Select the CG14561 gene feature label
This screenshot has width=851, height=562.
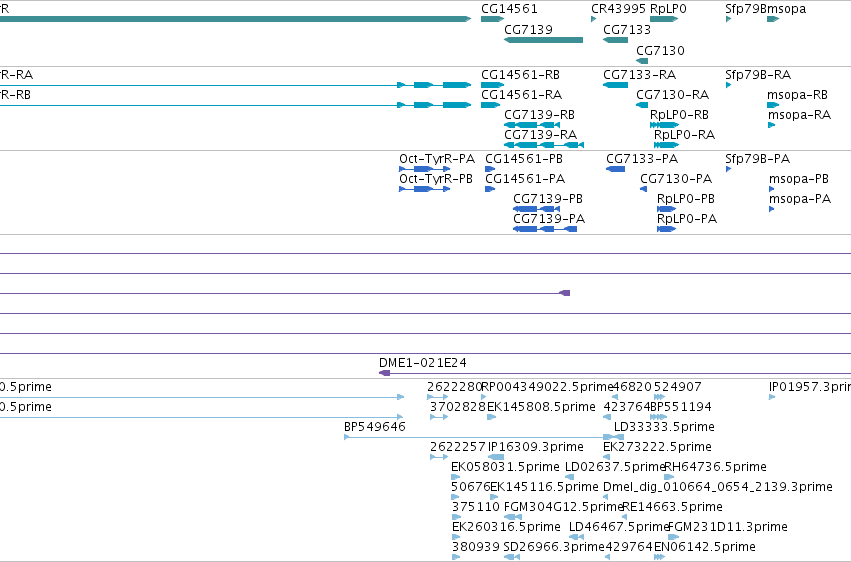(x=509, y=9)
